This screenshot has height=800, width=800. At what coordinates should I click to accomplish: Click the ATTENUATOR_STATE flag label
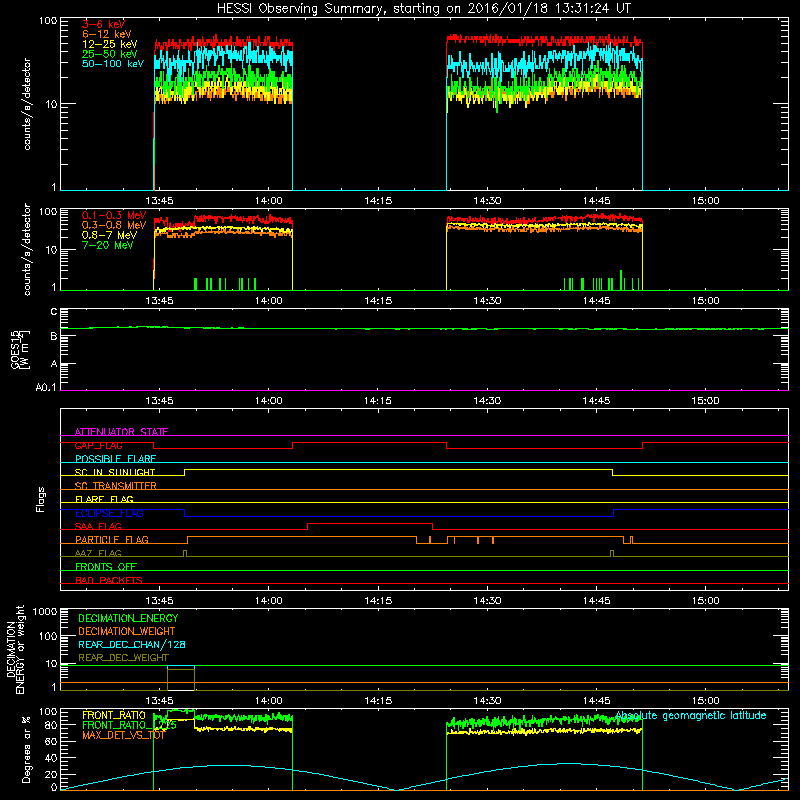coord(121,432)
